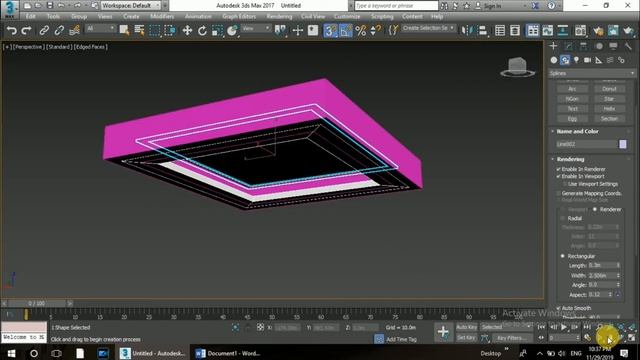The image size is (640, 360).
Task: Open the Graph Editors menu
Action: [239, 17]
